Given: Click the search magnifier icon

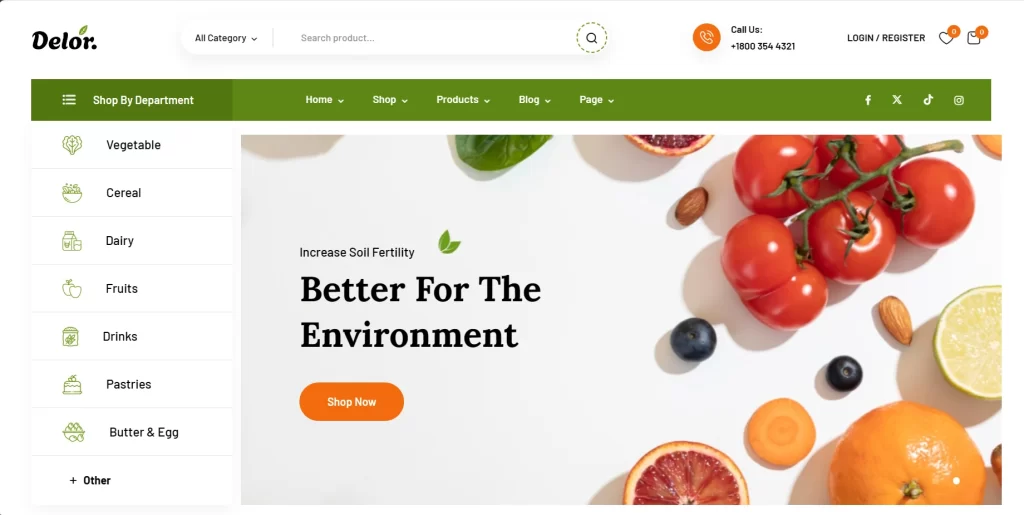Looking at the screenshot, I should [x=591, y=38].
